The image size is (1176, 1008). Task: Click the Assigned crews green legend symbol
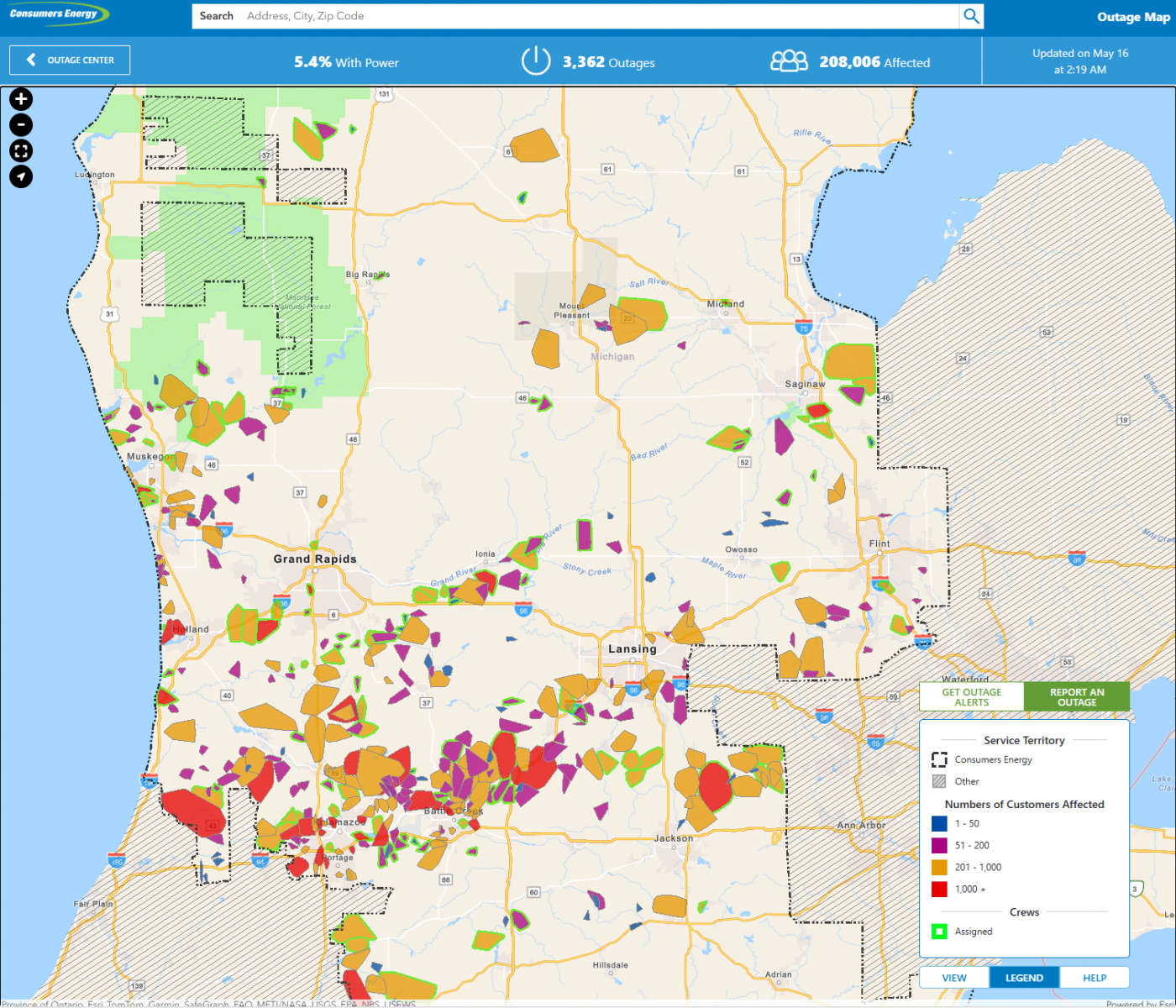click(939, 932)
